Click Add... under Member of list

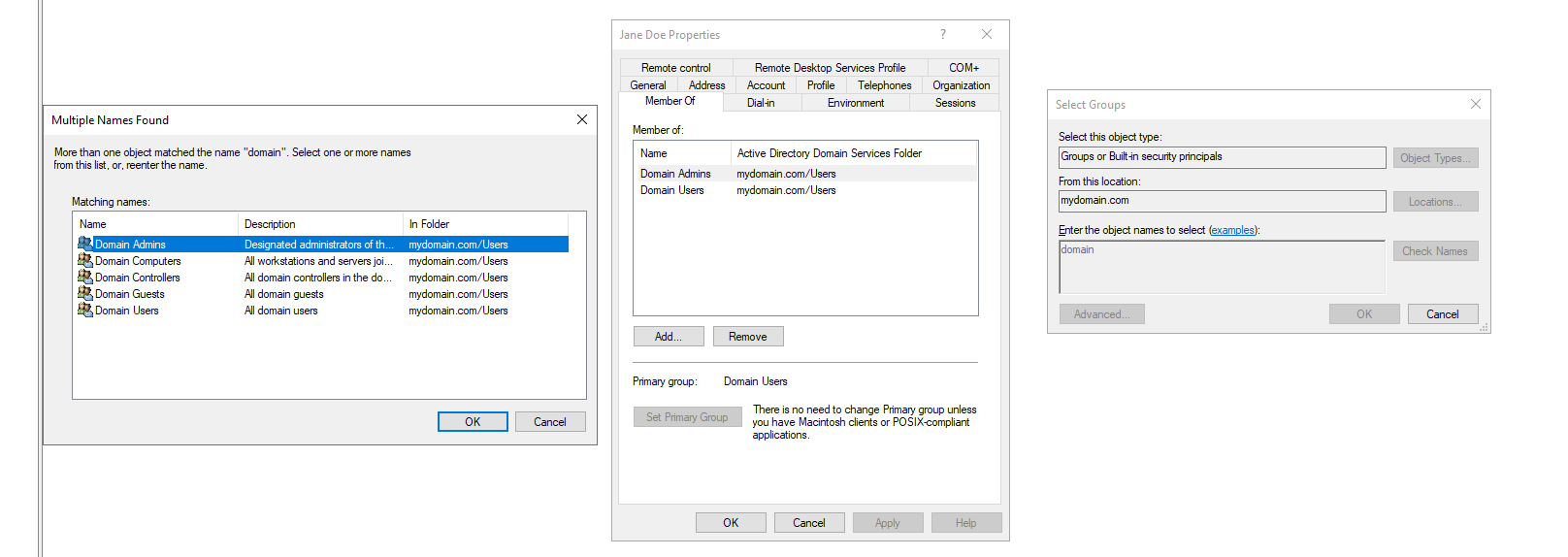click(x=669, y=337)
